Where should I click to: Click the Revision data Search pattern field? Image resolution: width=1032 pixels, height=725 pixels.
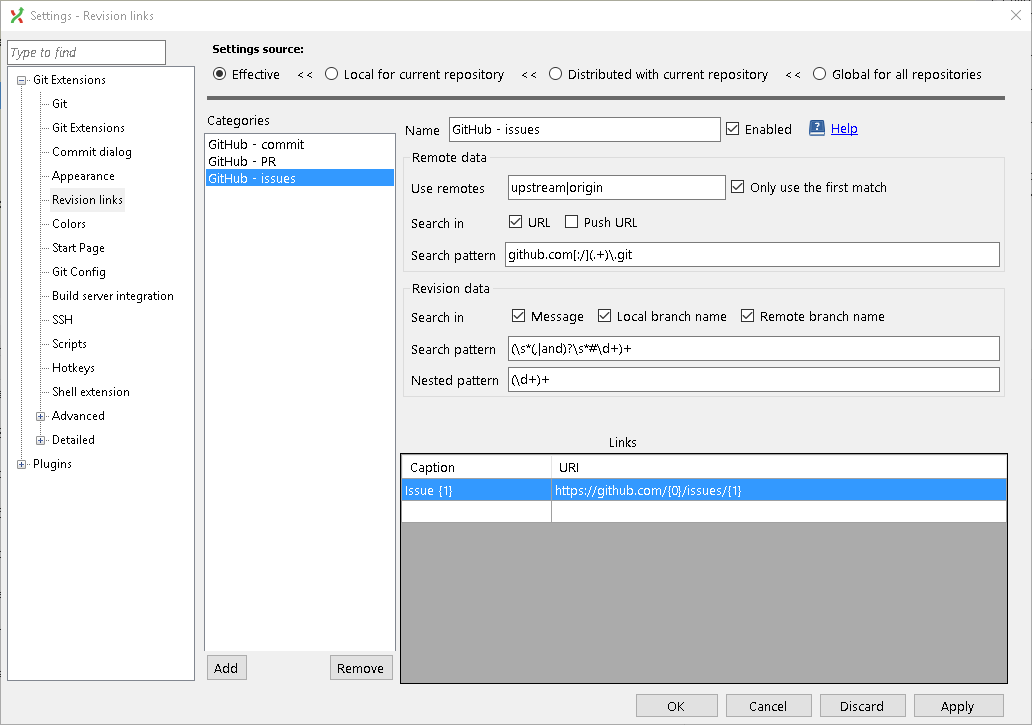point(754,349)
